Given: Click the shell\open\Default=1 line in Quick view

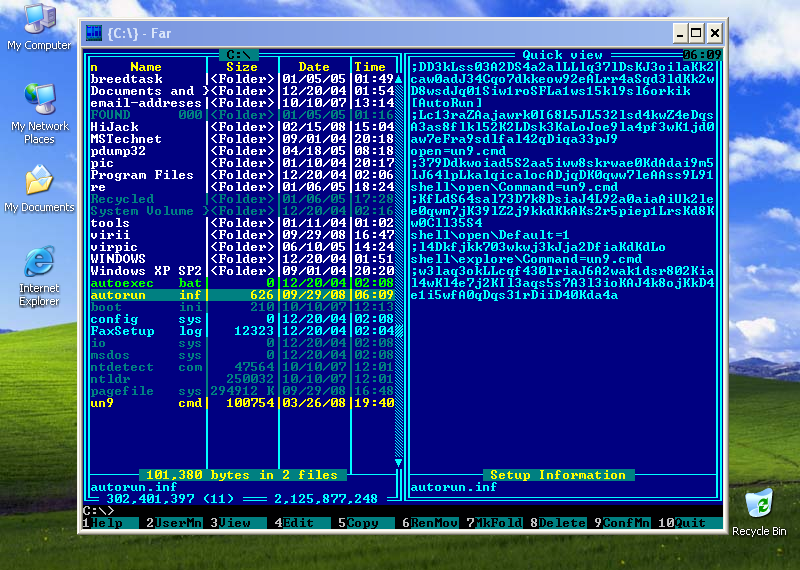Looking at the screenshot, I should click(x=490, y=235).
